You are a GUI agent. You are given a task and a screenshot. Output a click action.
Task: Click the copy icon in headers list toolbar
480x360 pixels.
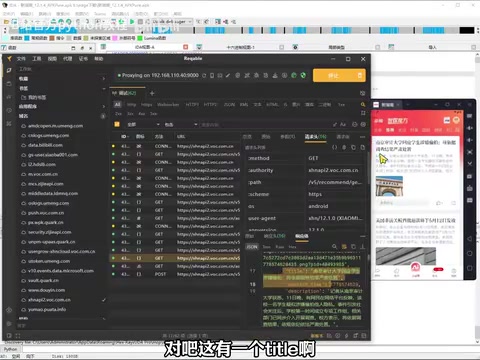tap(353, 147)
